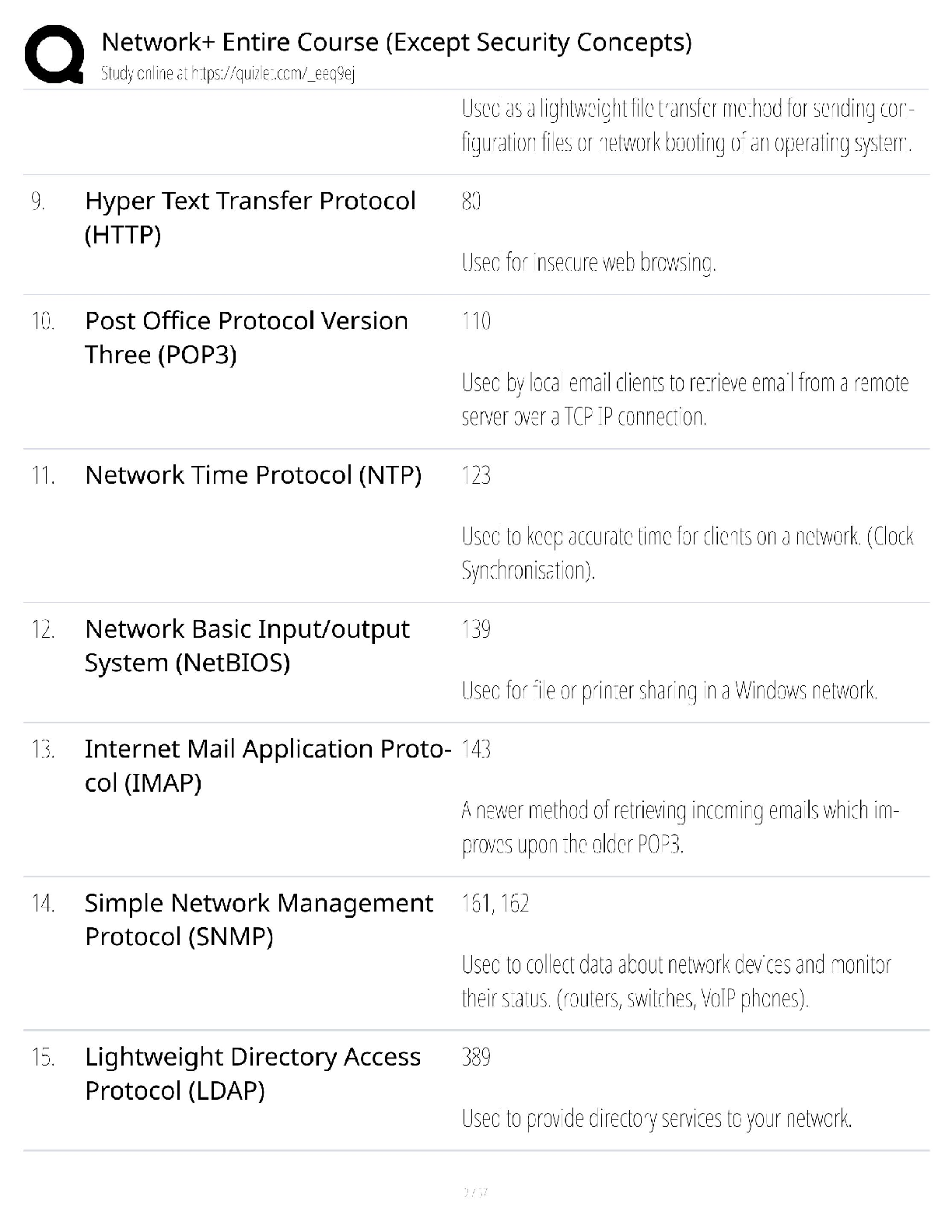This screenshot has width=952, height=1232.
Task: Click the 161, 162 port numbers
Action: pyautogui.click(x=495, y=902)
